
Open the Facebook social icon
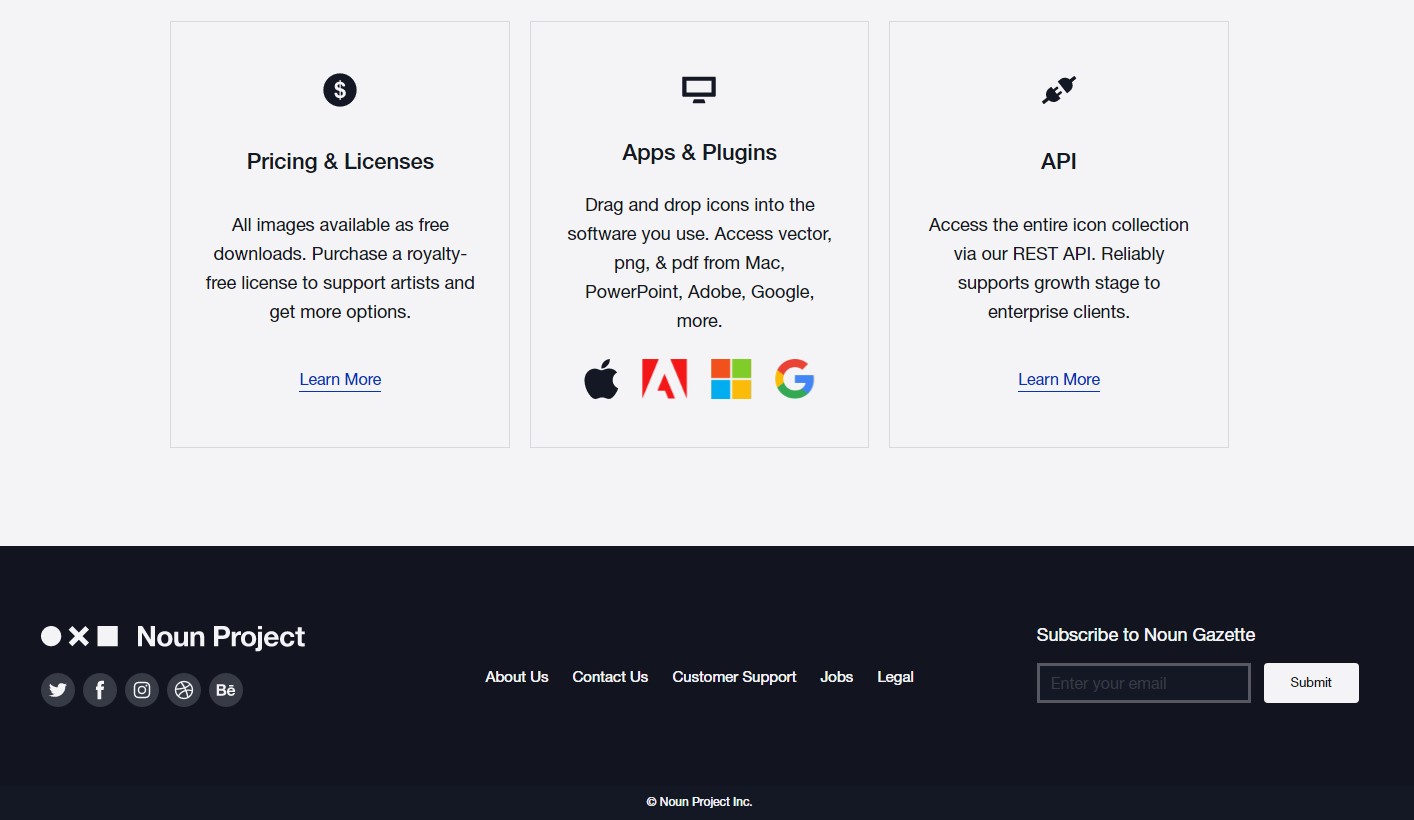point(100,690)
